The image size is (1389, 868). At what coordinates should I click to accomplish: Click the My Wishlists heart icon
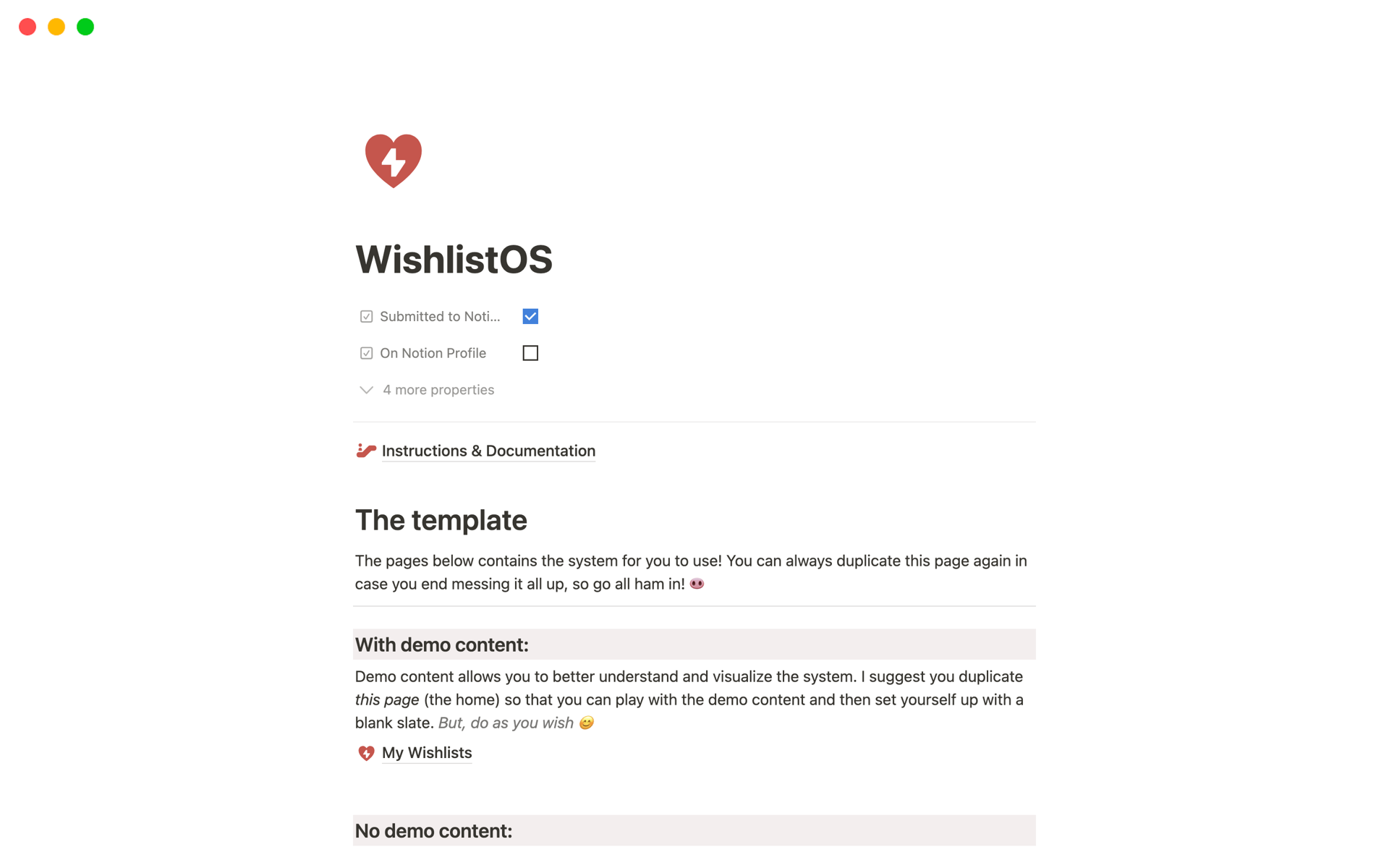[x=365, y=752]
